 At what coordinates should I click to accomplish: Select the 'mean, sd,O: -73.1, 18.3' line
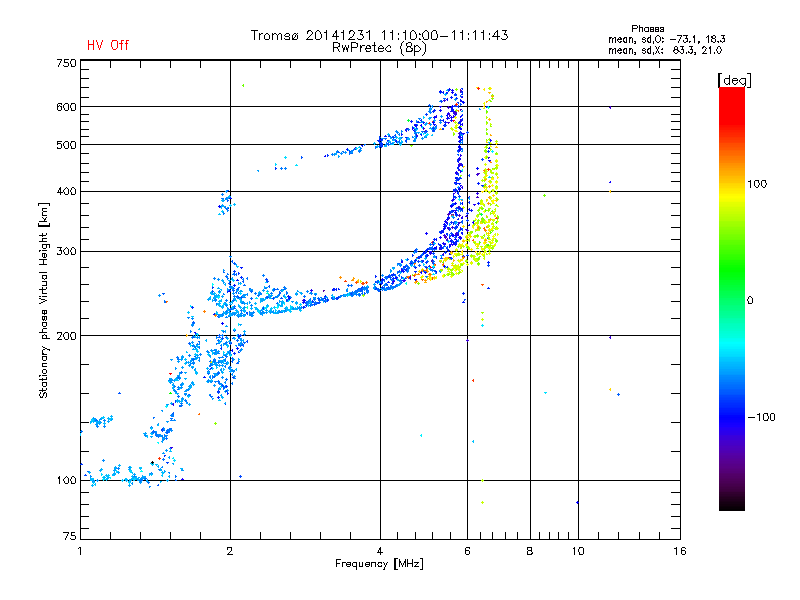point(667,39)
